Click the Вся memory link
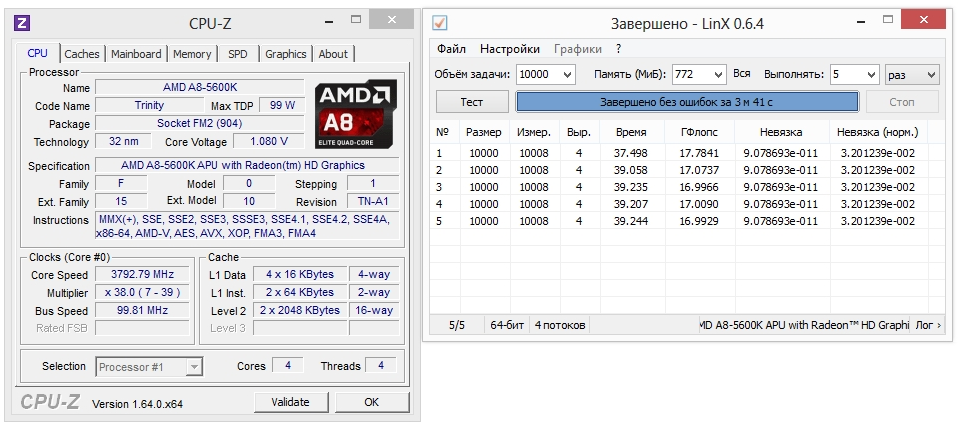Image resolution: width=958 pixels, height=425 pixels. tap(742, 74)
